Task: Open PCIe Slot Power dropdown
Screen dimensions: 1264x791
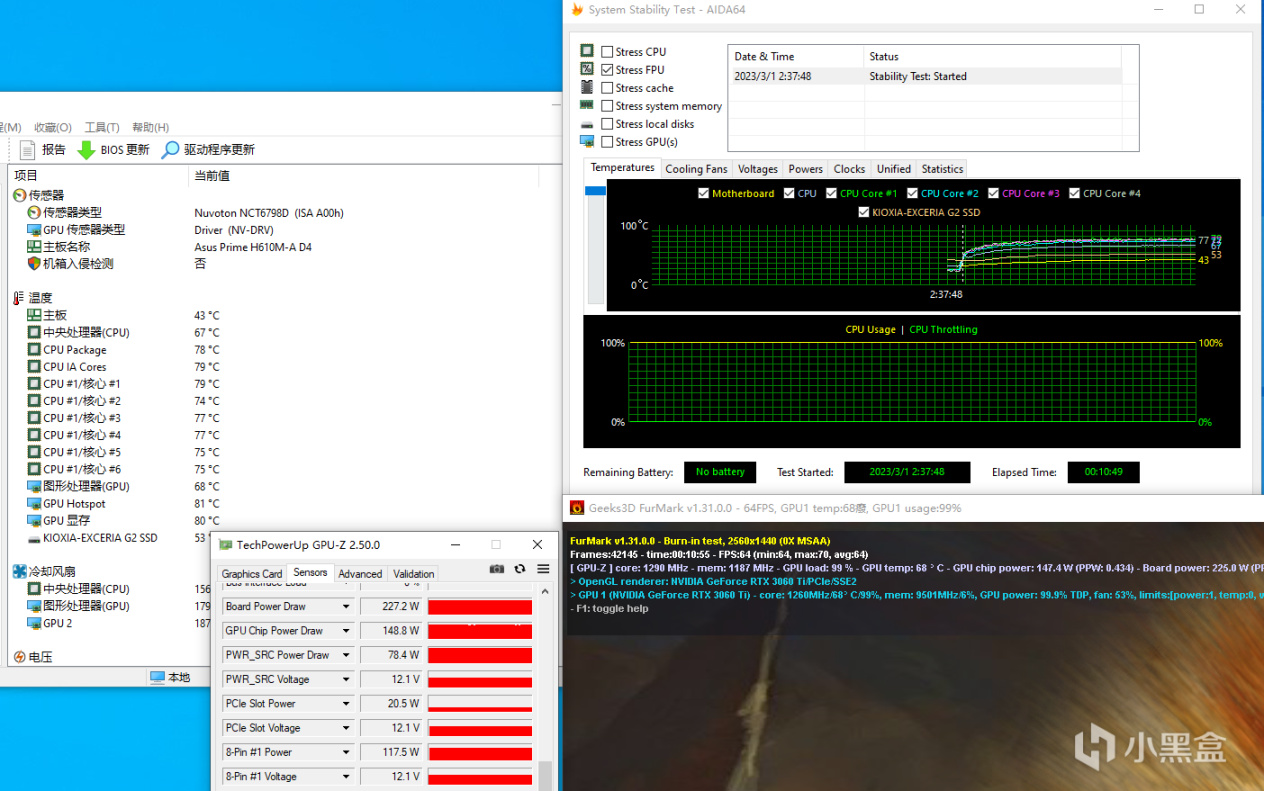Action: (346, 704)
